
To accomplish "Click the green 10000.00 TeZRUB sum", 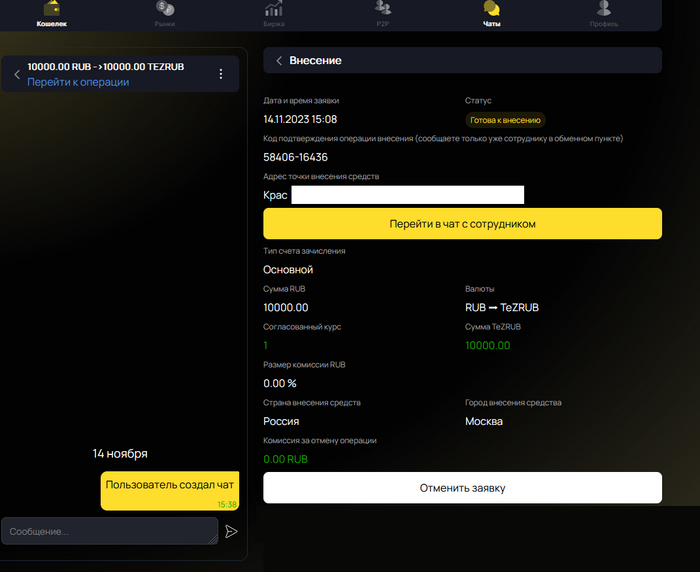I will [x=488, y=346].
